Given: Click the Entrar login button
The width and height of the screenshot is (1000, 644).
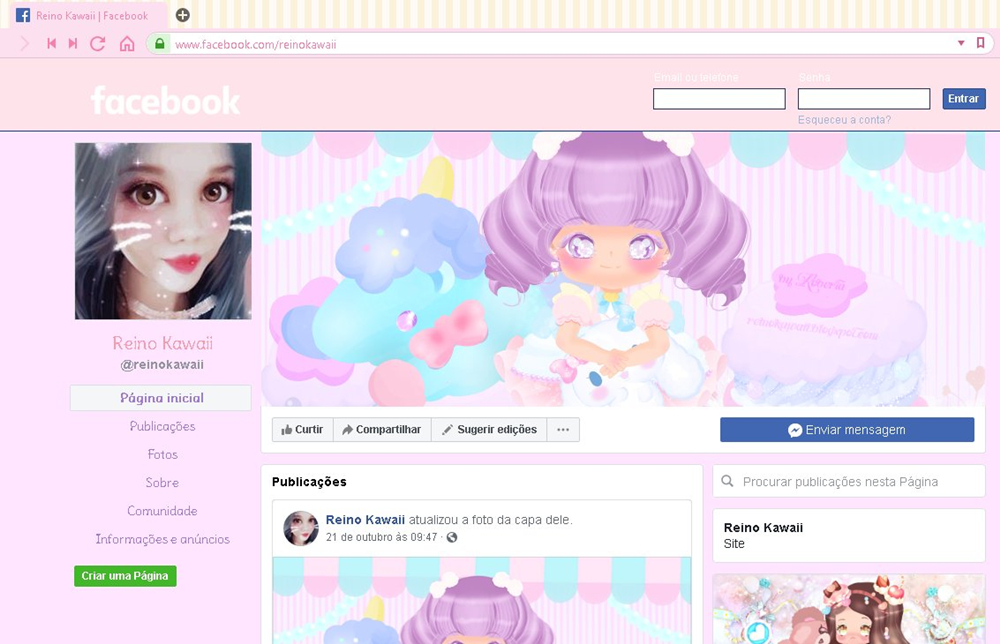Looking at the screenshot, I should point(964,98).
